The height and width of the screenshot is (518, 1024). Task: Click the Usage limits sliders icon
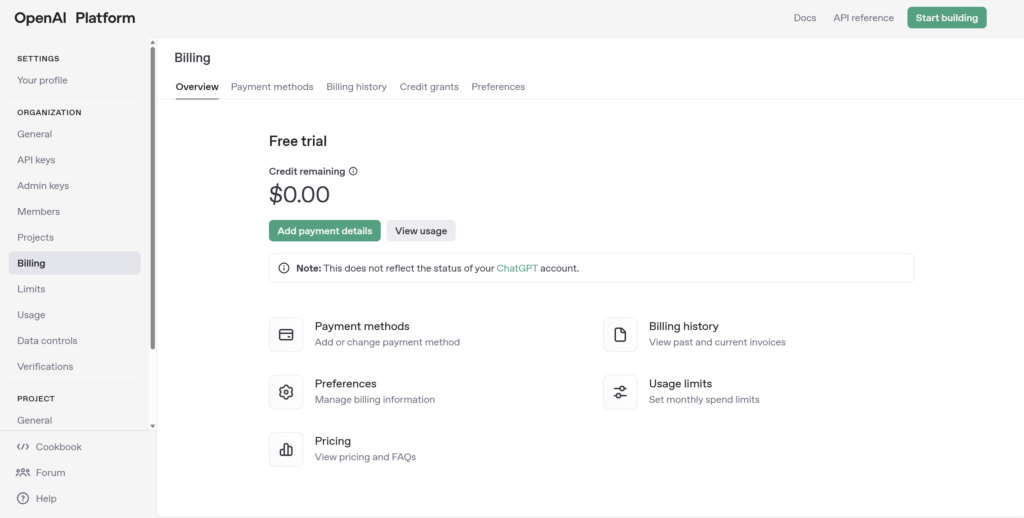click(x=620, y=392)
